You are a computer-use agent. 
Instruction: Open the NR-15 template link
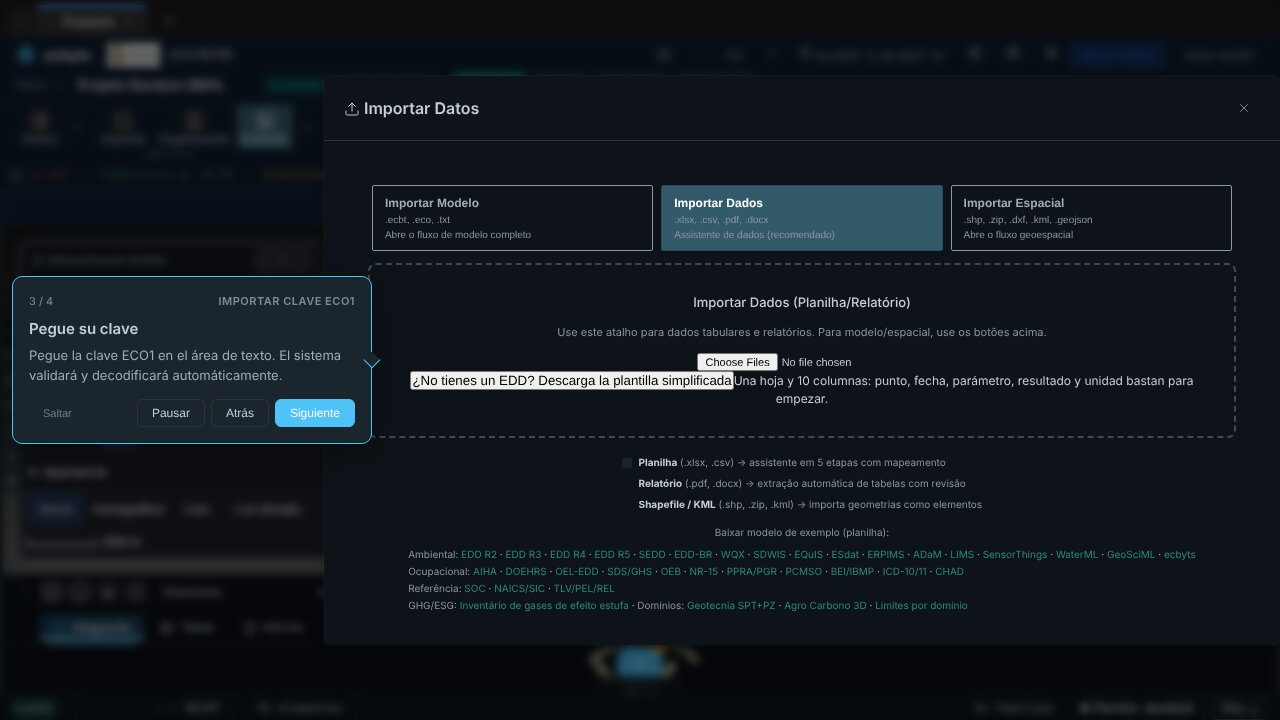coord(704,571)
